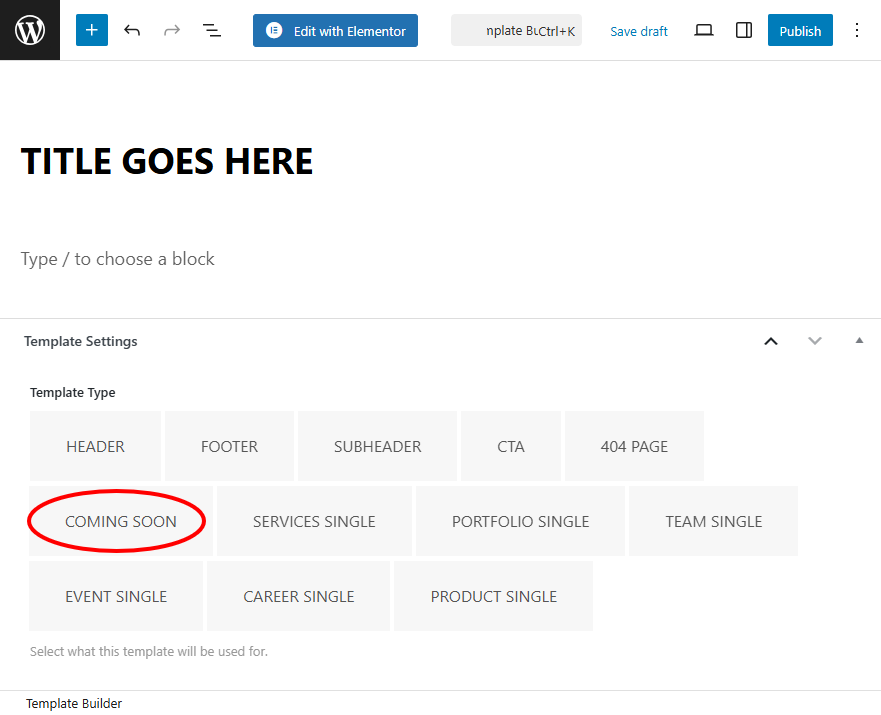The width and height of the screenshot is (881, 715).
Task: Click the laptop preview view icon
Action: point(704,30)
